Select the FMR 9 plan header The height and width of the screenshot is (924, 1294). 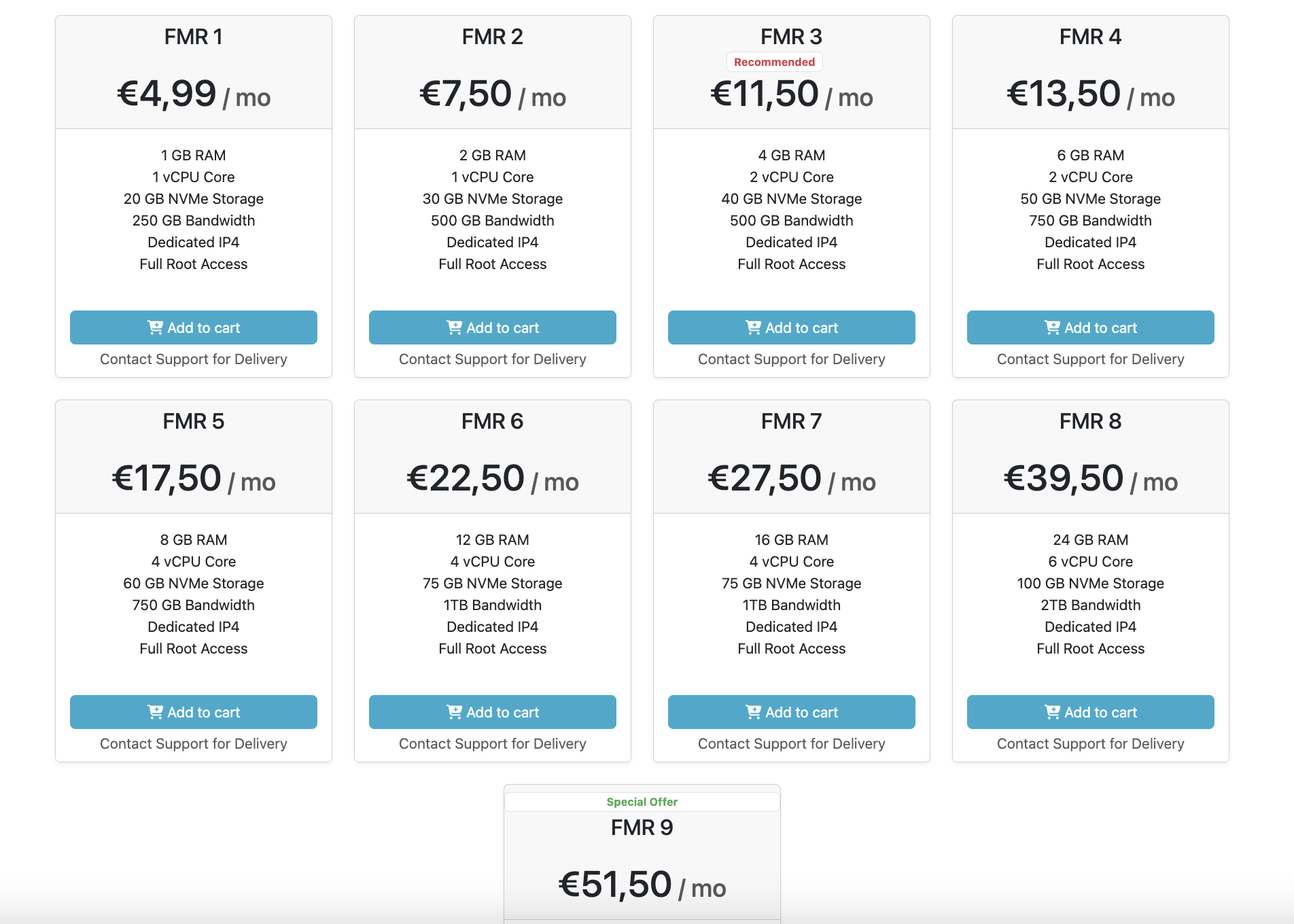coord(642,828)
